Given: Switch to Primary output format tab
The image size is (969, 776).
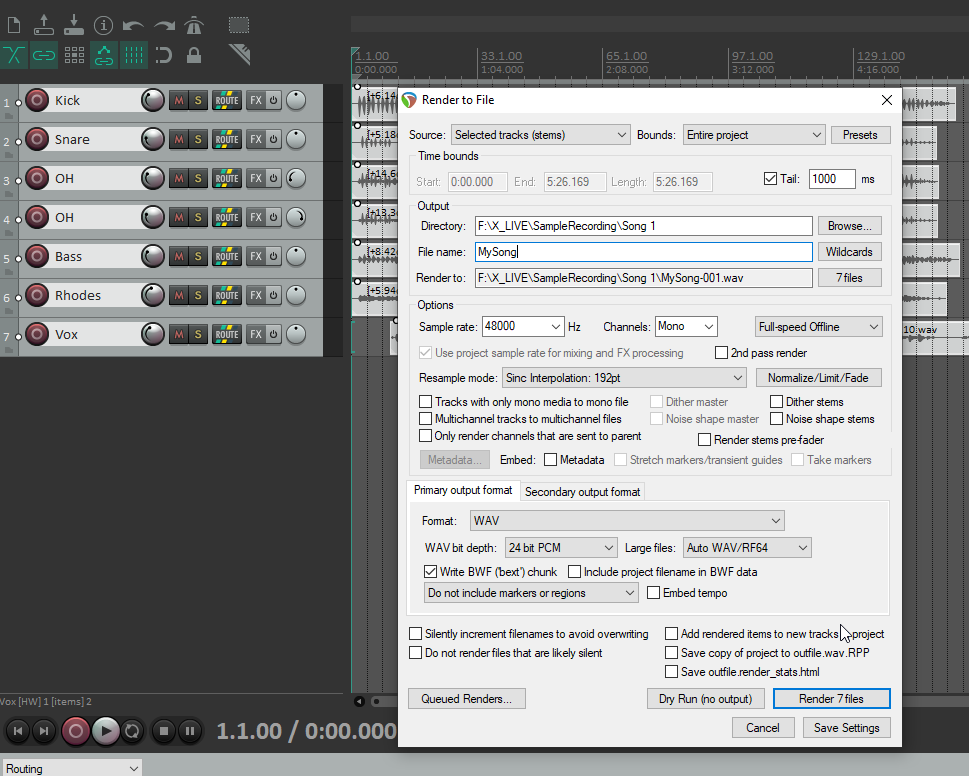Looking at the screenshot, I should pos(463,490).
